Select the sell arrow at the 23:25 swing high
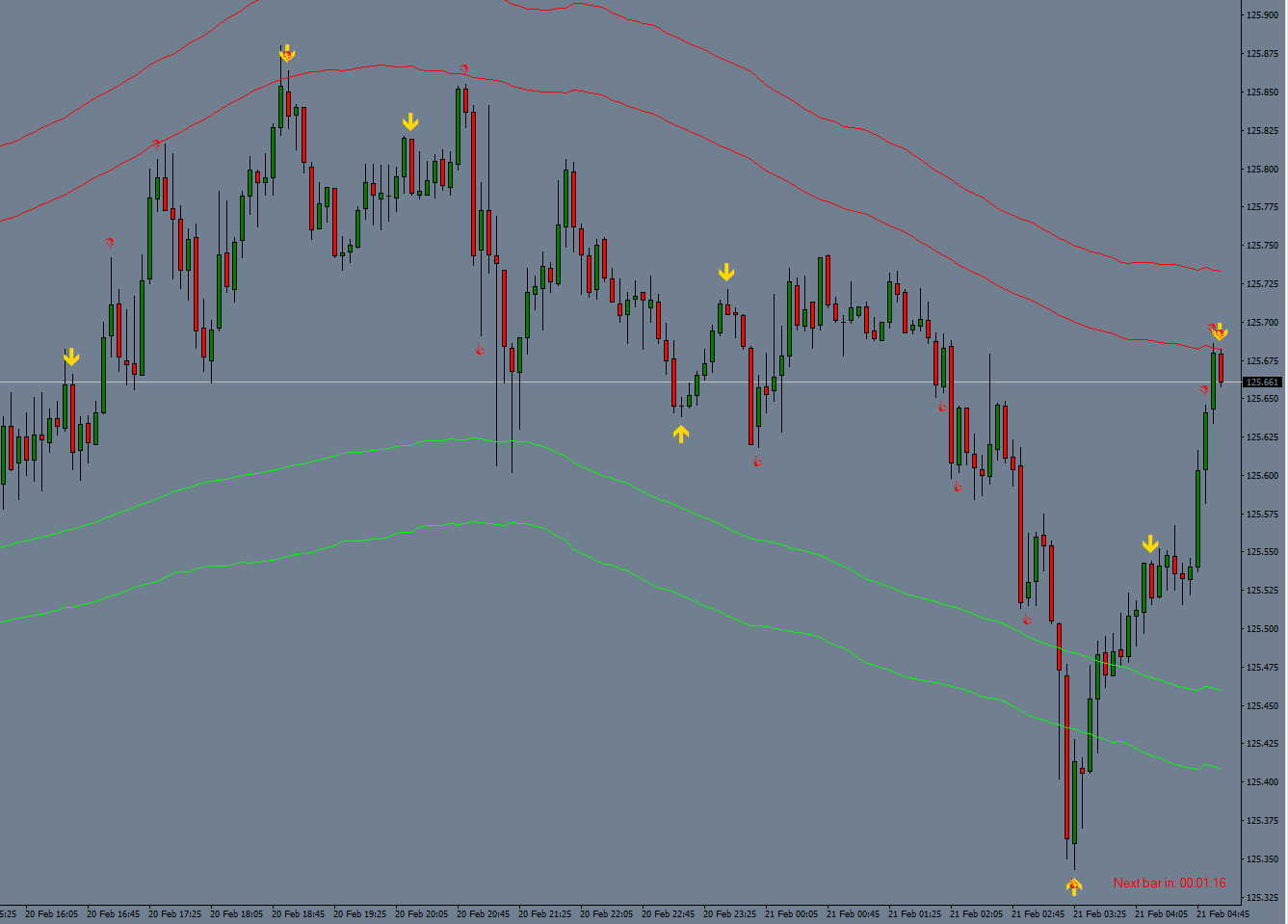 tap(726, 273)
